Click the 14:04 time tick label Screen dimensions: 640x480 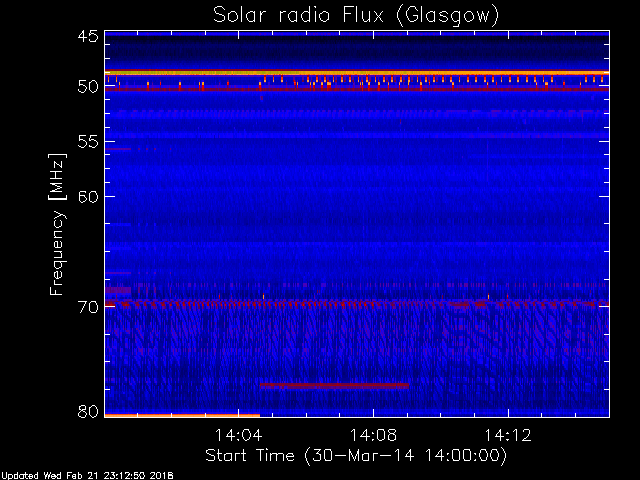[x=238, y=435]
